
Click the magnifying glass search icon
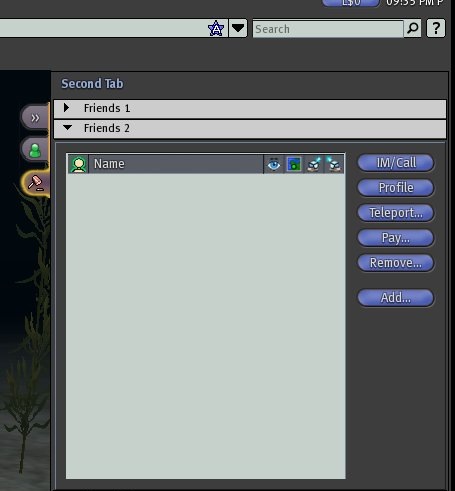pos(412,28)
